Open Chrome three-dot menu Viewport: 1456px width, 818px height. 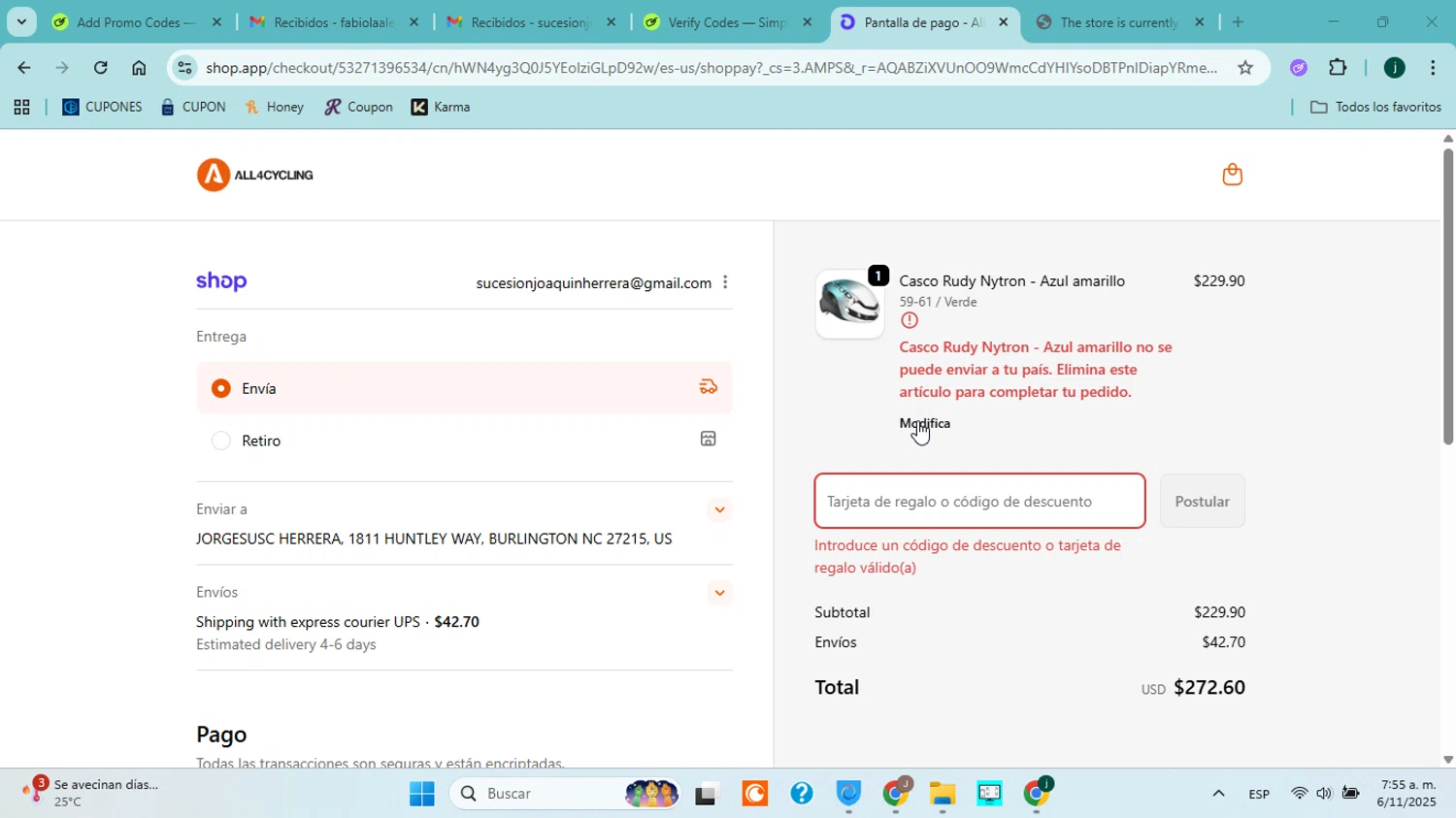(1433, 67)
